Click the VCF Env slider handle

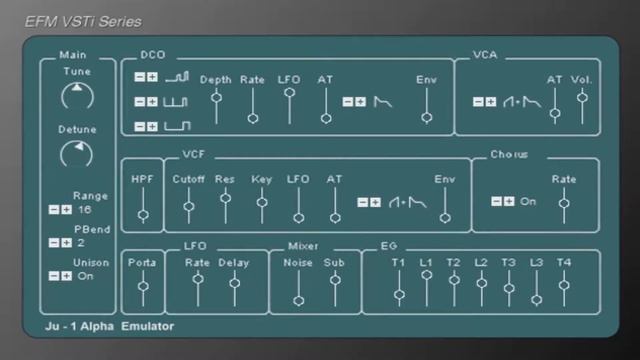(x=445, y=218)
